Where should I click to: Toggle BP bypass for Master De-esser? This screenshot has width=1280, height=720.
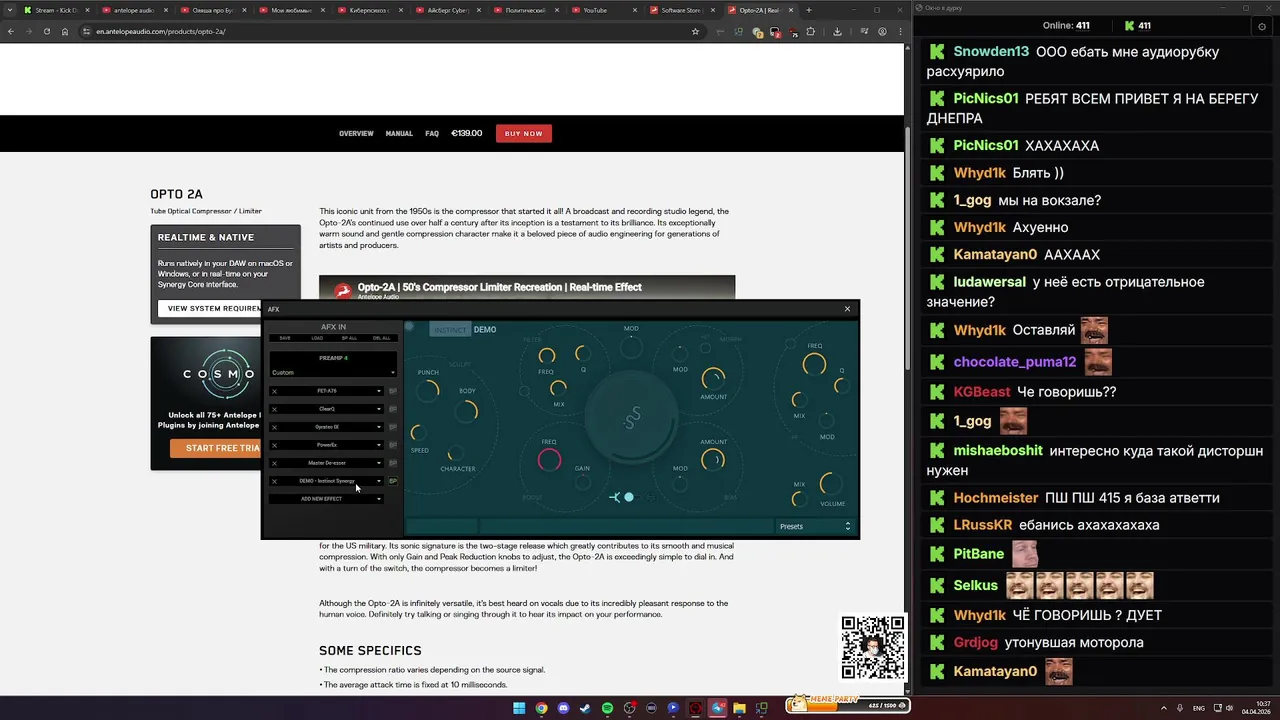(x=393, y=463)
